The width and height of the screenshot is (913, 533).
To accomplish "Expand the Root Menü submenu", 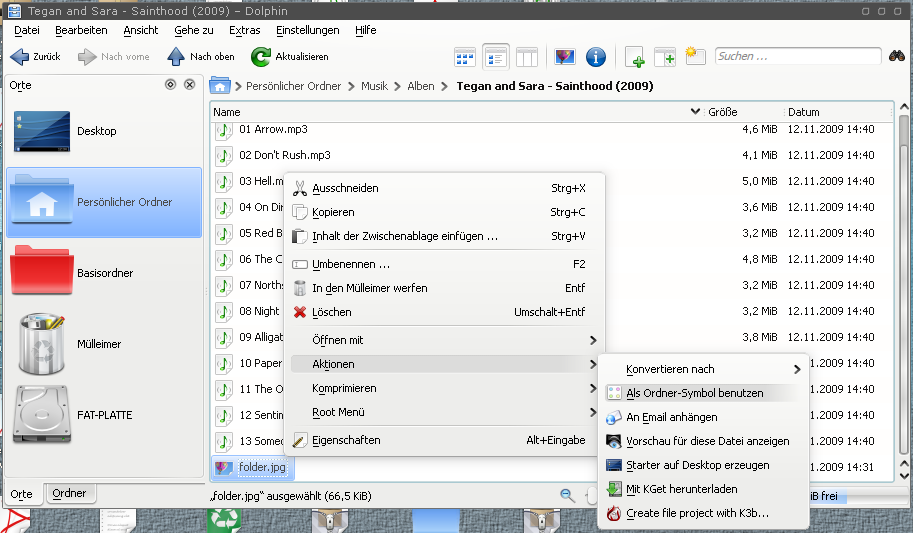I will [444, 412].
